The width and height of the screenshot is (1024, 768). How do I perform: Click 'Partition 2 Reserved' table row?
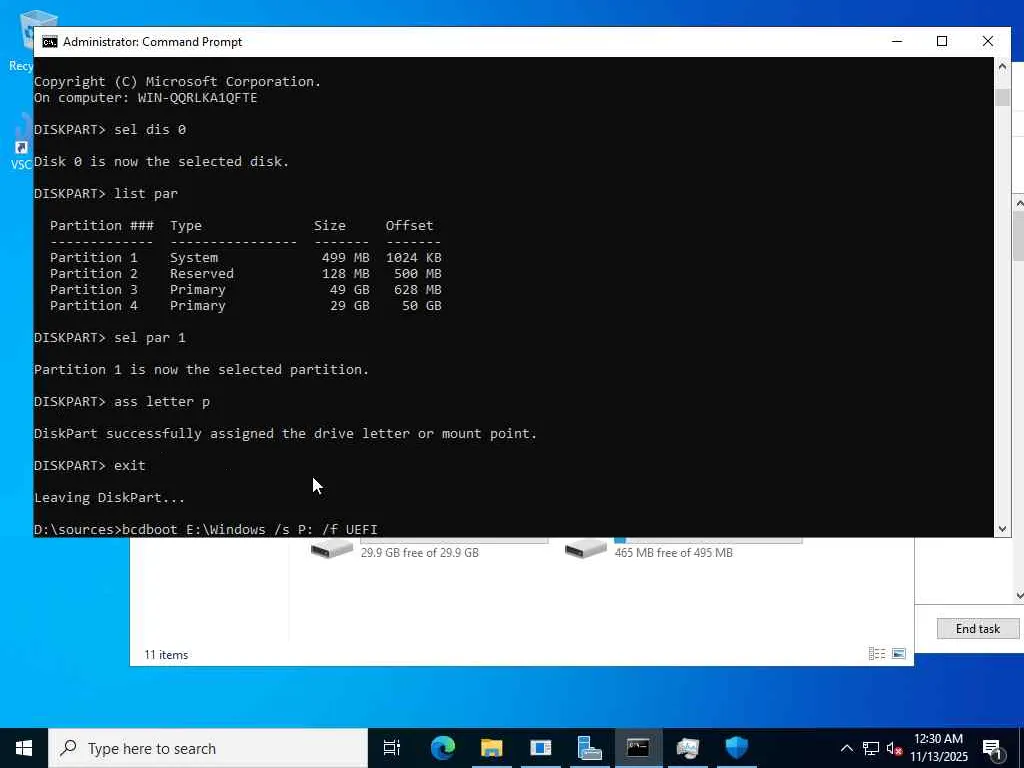coord(246,274)
